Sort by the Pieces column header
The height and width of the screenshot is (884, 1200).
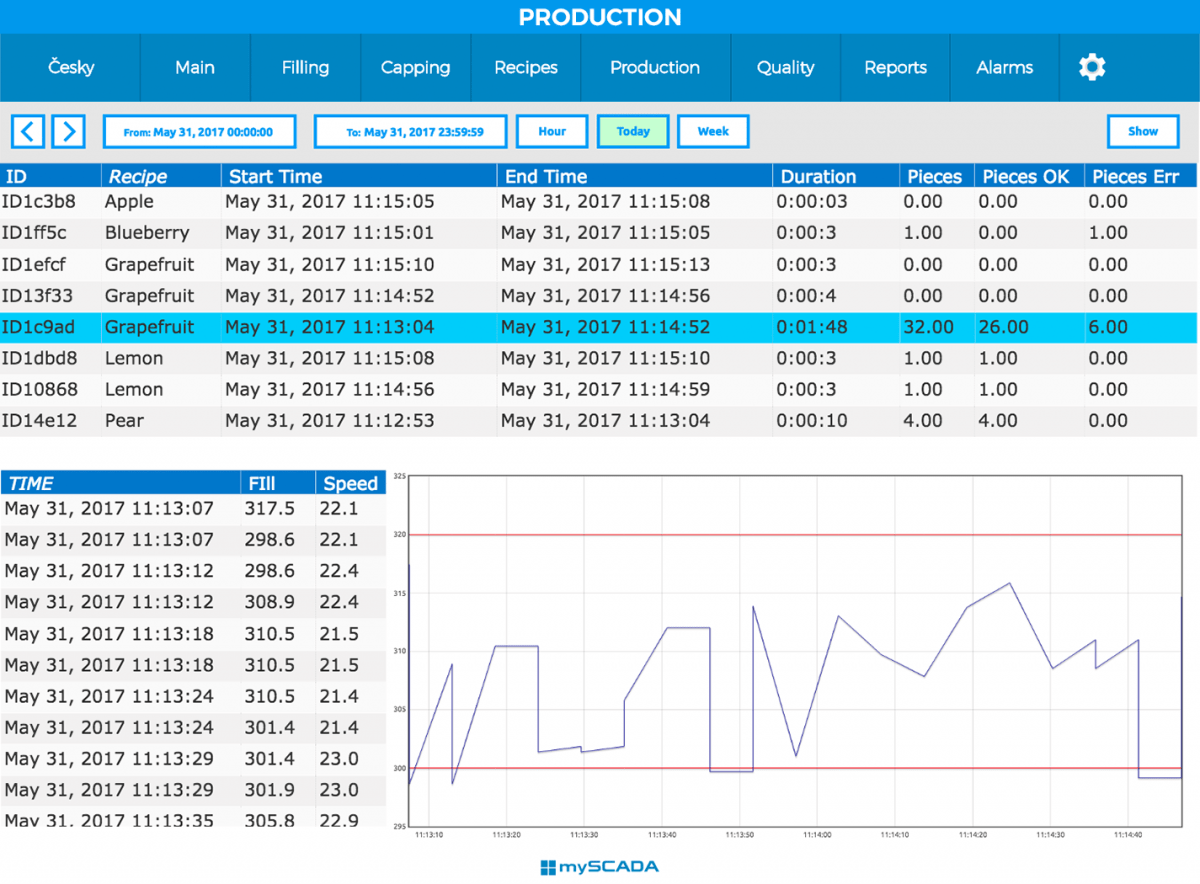[937, 177]
